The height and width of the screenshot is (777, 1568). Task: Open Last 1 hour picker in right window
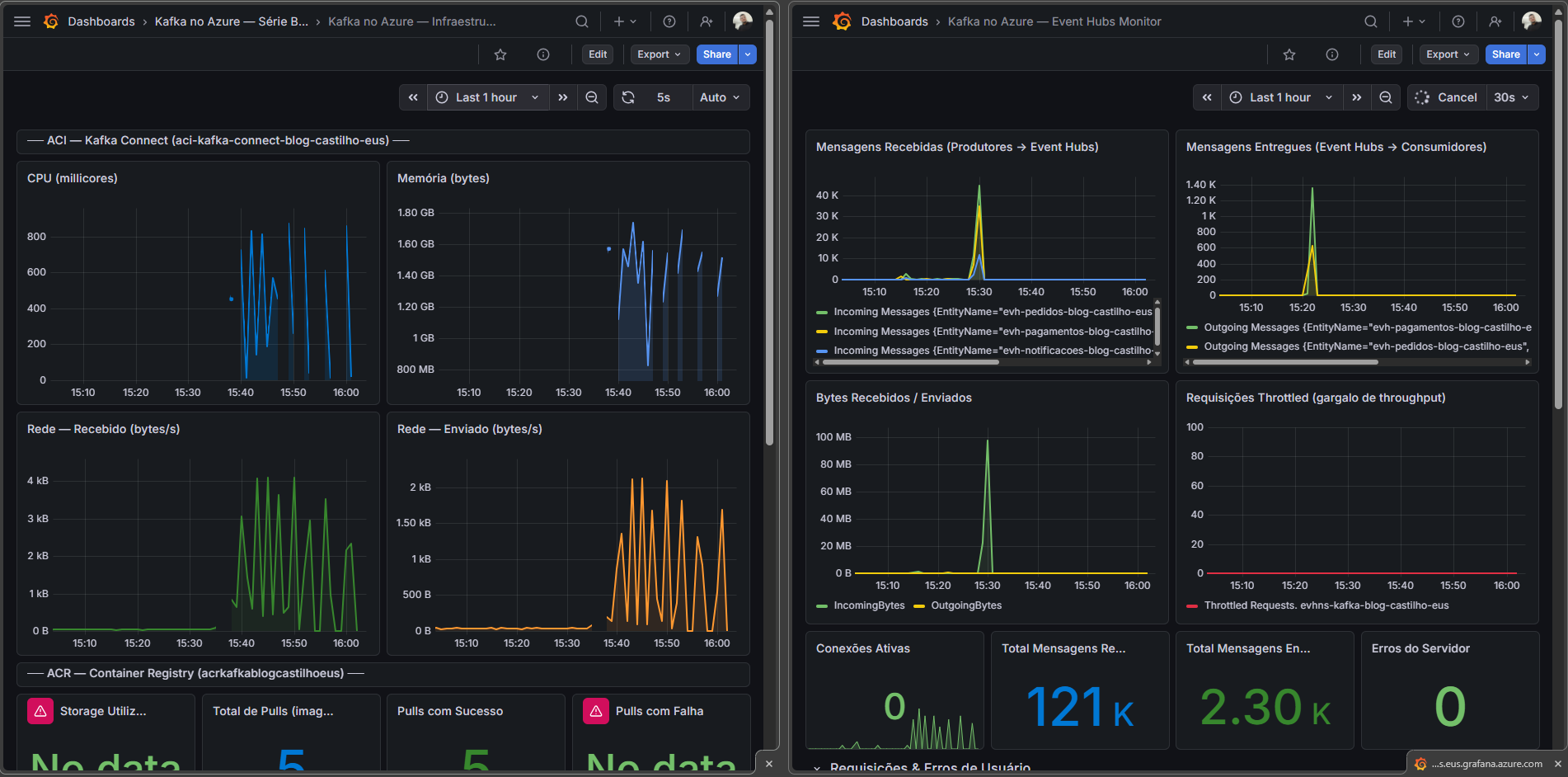point(1281,97)
